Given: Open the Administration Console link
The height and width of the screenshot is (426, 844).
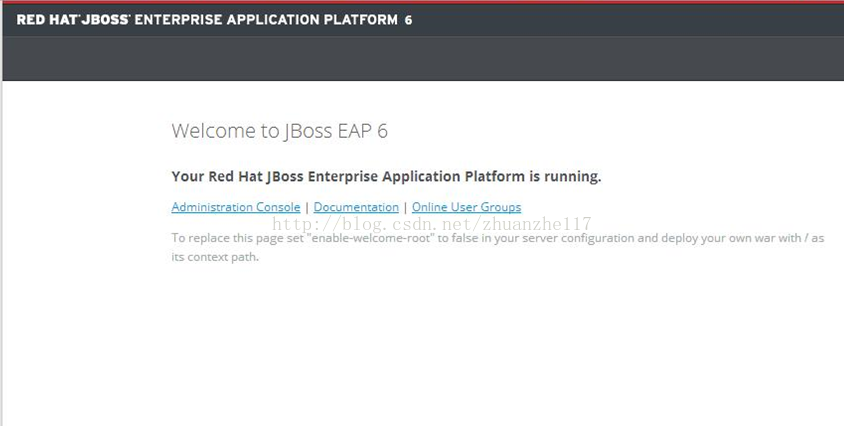Looking at the screenshot, I should click(236, 207).
